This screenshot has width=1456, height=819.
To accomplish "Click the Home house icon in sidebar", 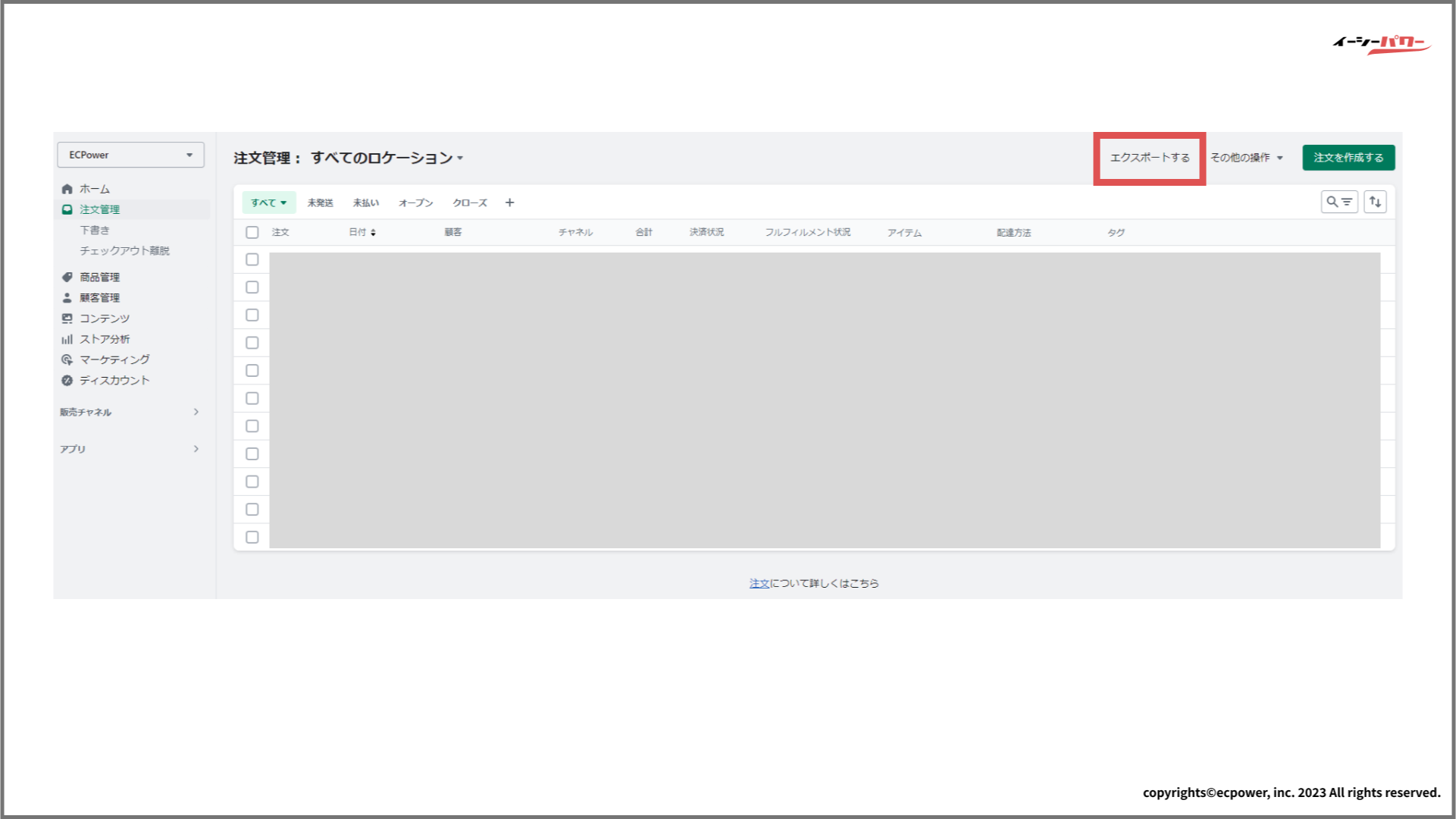I will 67,189.
